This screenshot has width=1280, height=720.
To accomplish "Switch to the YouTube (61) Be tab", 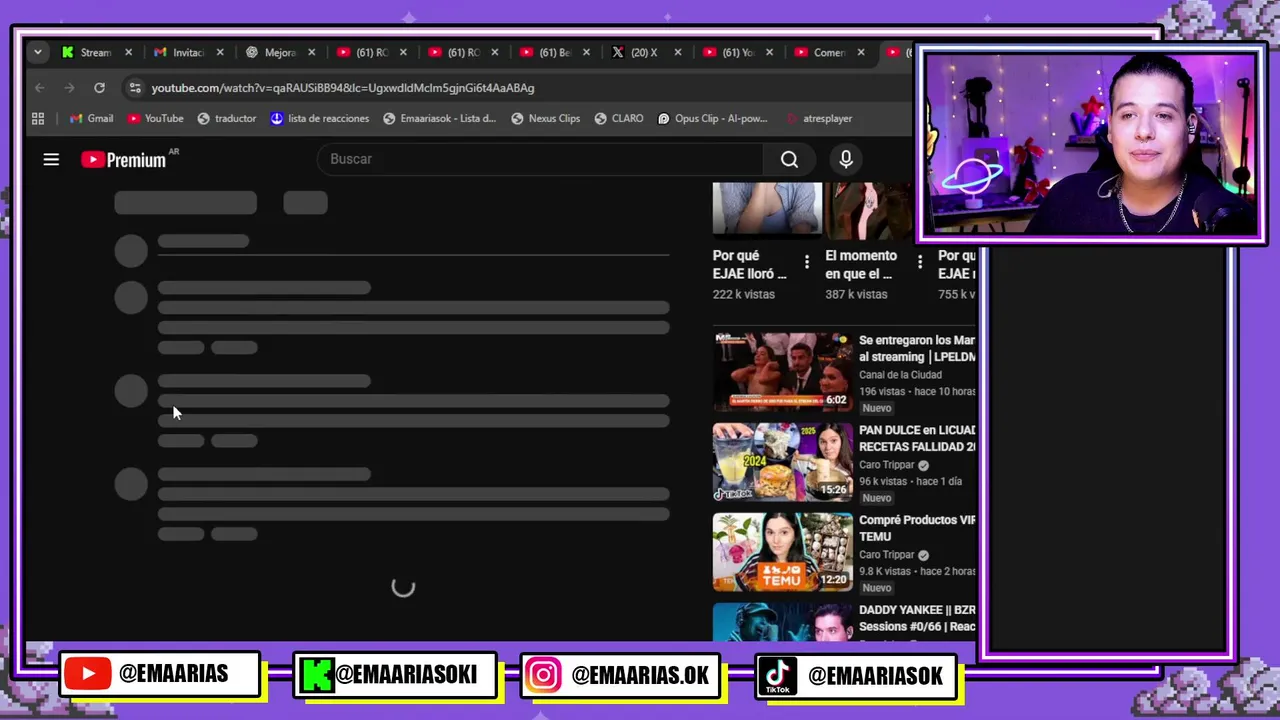I will click(x=546, y=52).
